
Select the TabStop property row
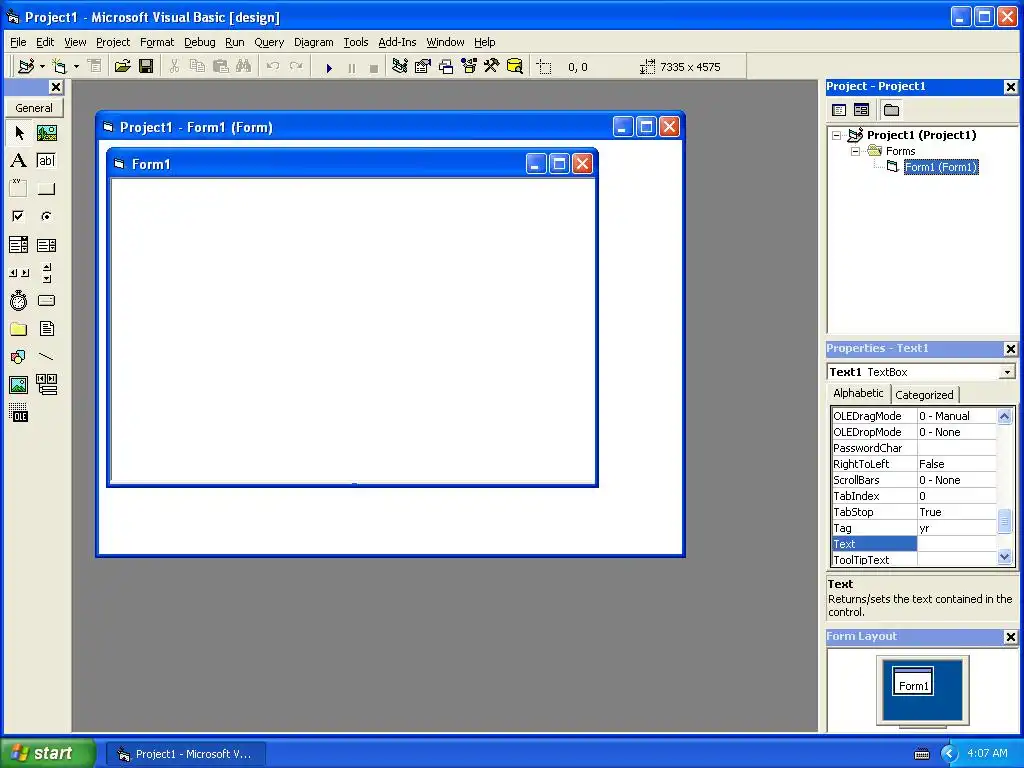click(x=914, y=512)
